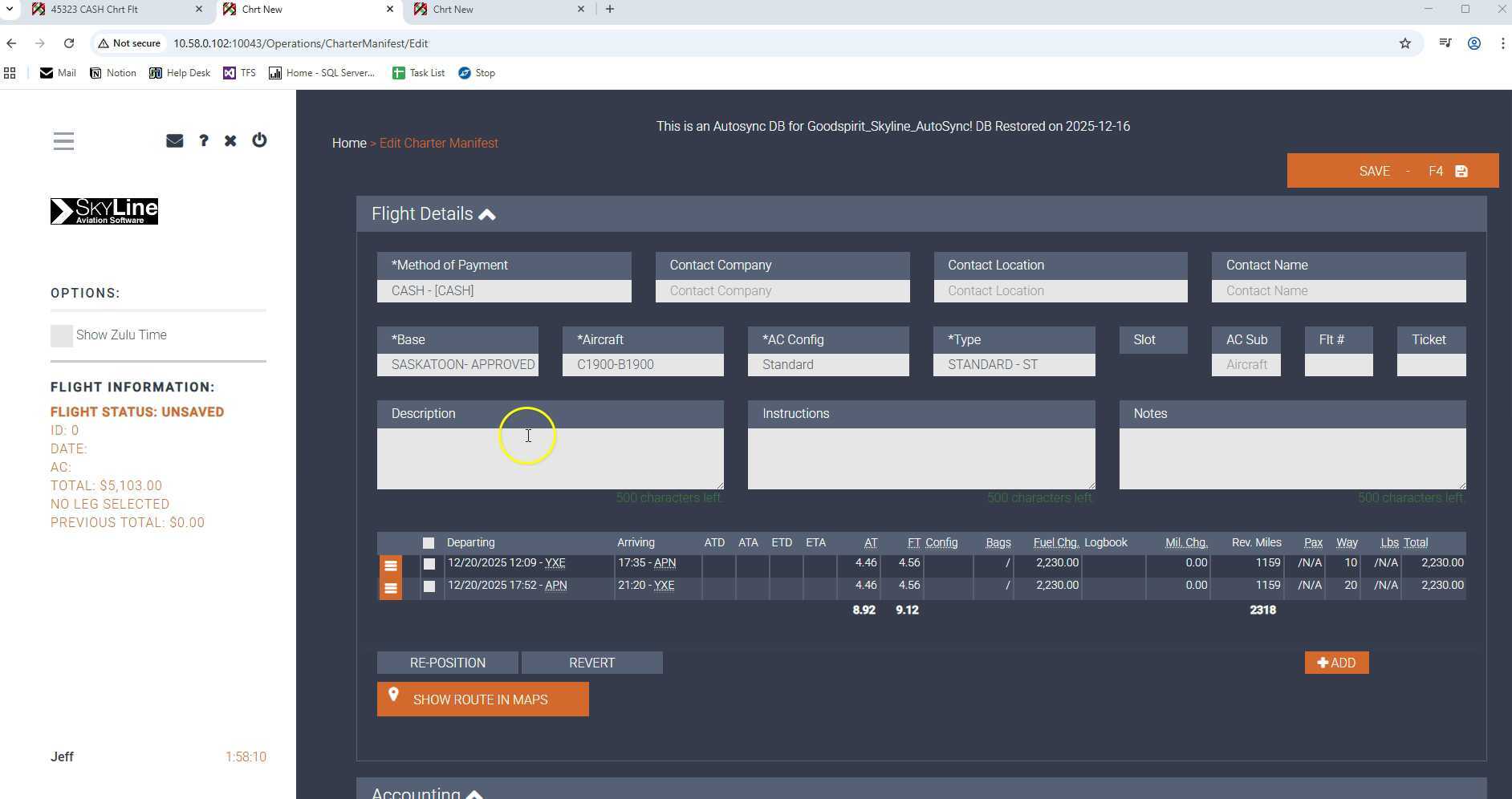Click Show Route in Maps button
The width and height of the screenshot is (1512, 799).
click(x=482, y=700)
